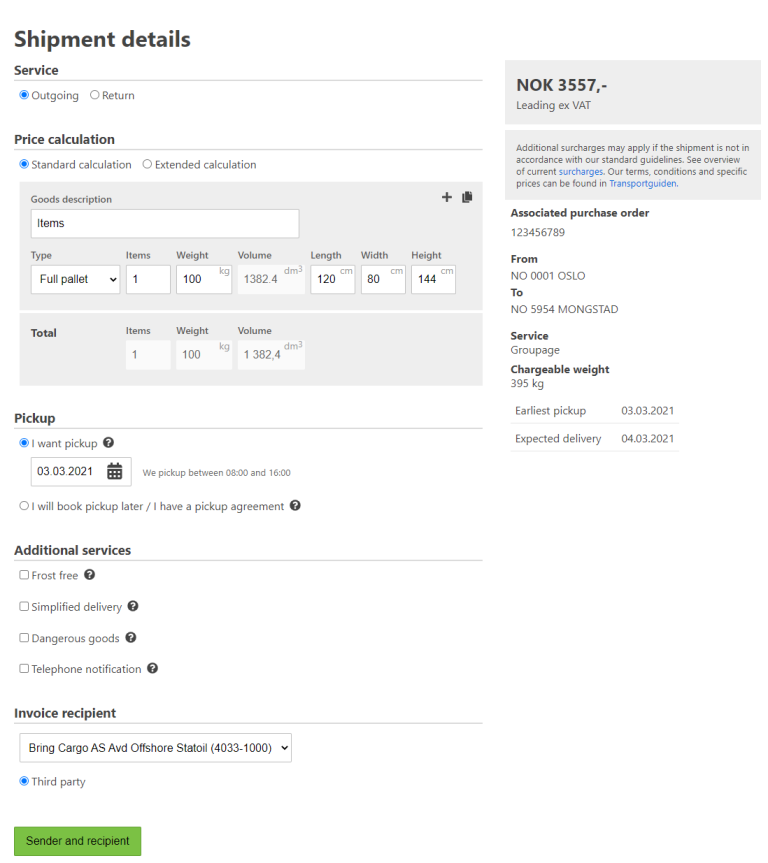Show help for Telephone notification
The height and width of the screenshot is (863, 768).
pos(153,669)
